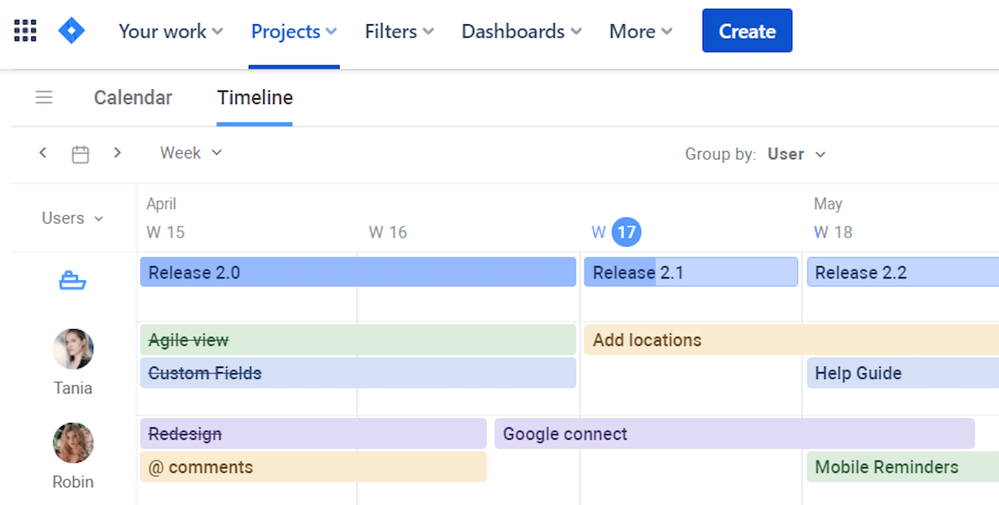The image size is (999, 505).
Task: Open the Dashboards dropdown
Action: (x=521, y=31)
